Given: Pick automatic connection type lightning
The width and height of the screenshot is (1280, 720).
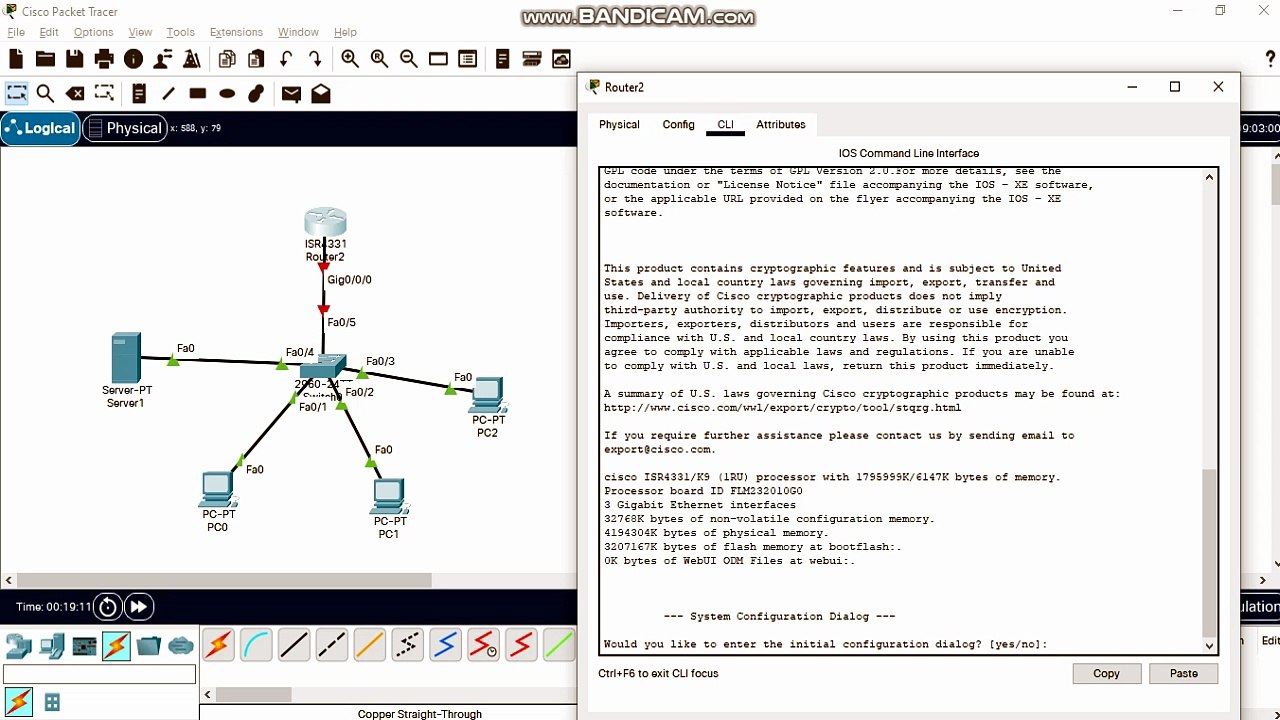Looking at the screenshot, I should 219,646.
